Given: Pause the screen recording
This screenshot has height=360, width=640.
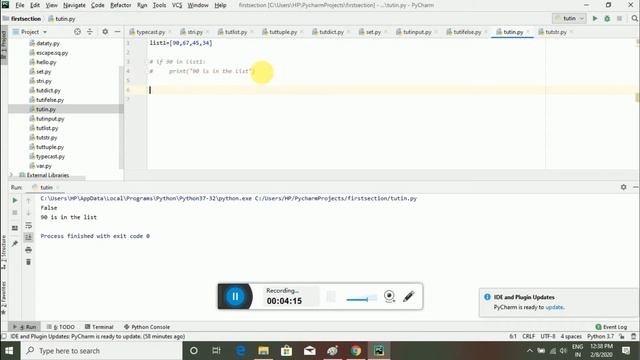Looking at the screenshot, I should click(235, 296).
